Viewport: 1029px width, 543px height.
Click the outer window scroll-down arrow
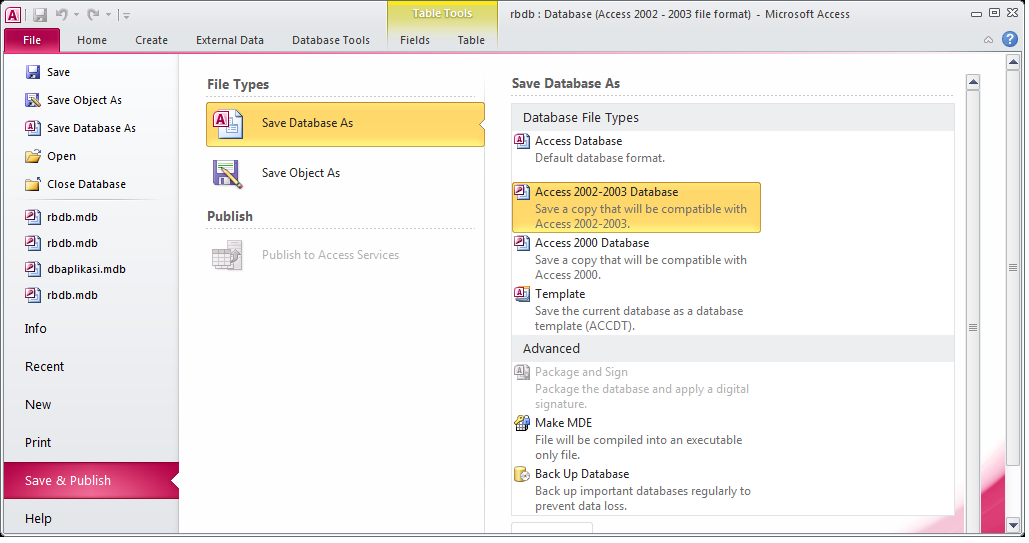click(1013, 525)
